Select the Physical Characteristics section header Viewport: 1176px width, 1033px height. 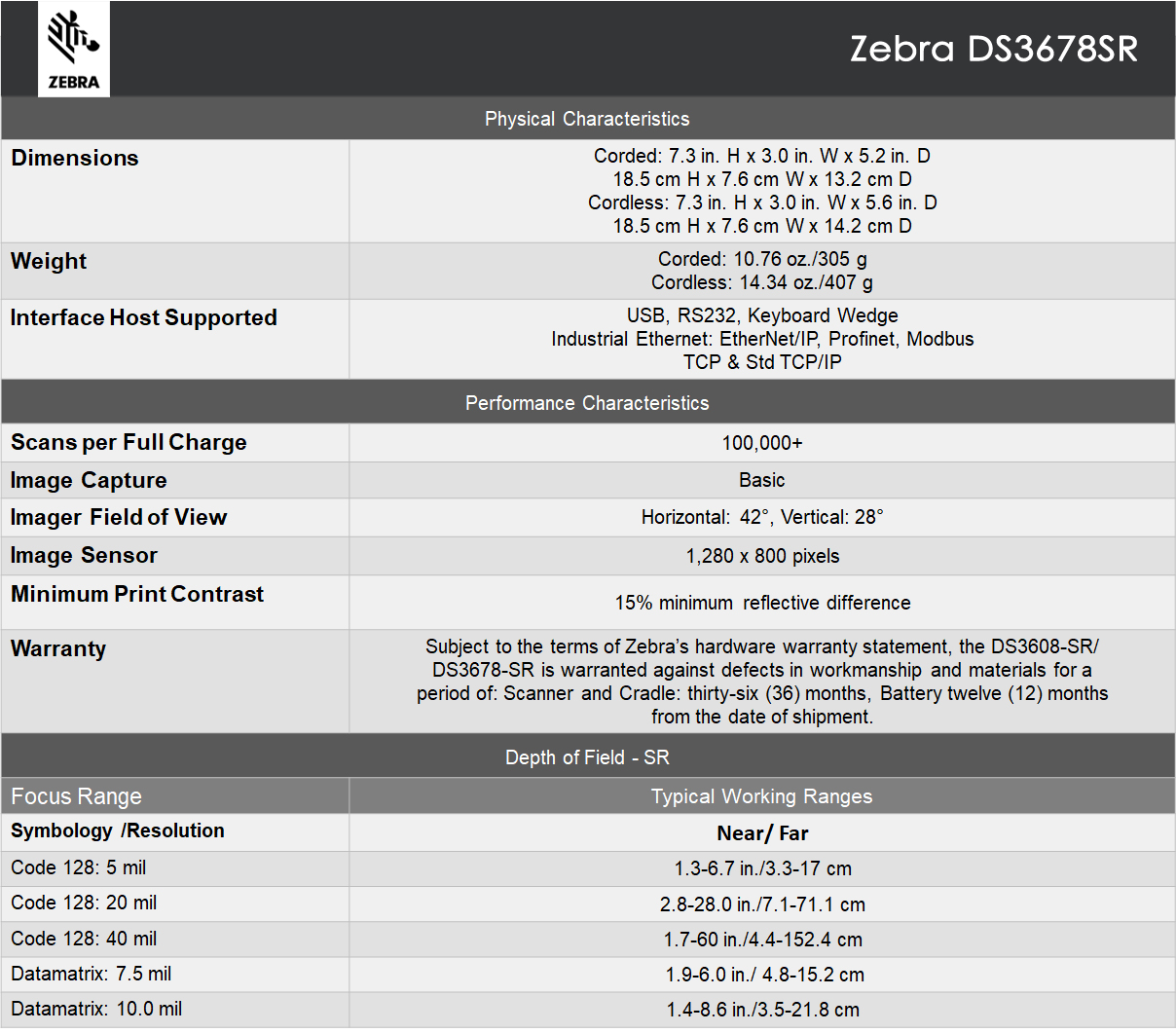[x=587, y=119]
